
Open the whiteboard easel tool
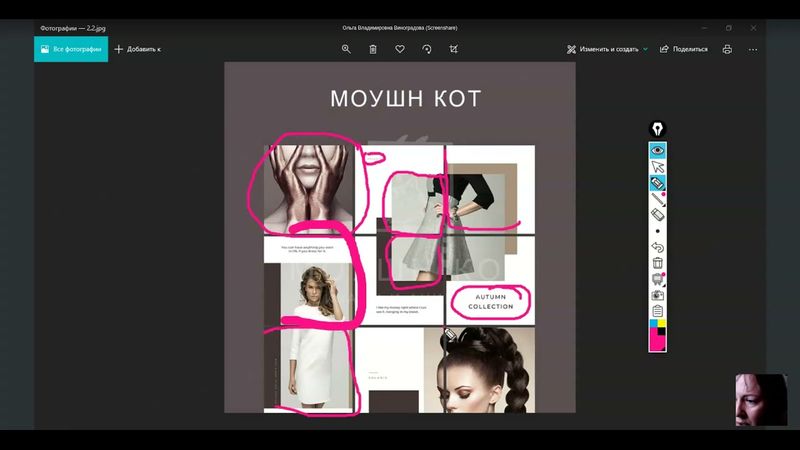(657, 279)
